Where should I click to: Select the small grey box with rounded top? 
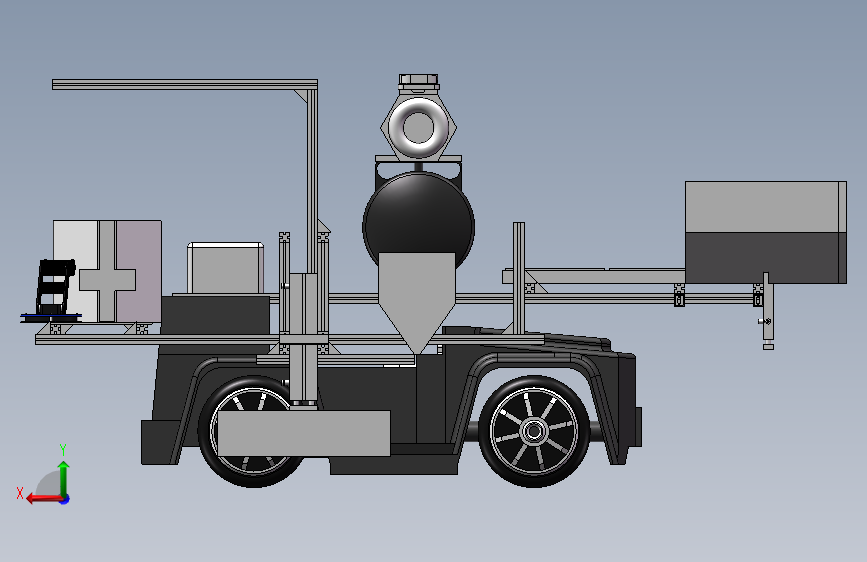226,268
